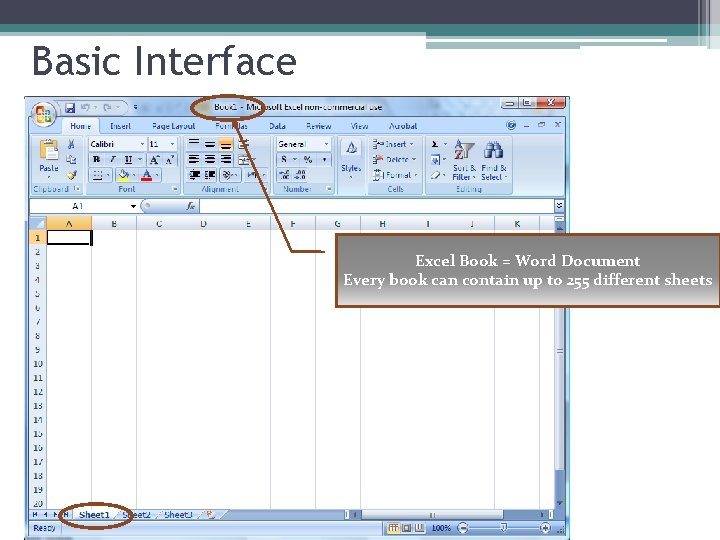Image resolution: width=720 pixels, height=540 pixels.
Task: Open the General number format dropdown
Action: pos(326,144)
